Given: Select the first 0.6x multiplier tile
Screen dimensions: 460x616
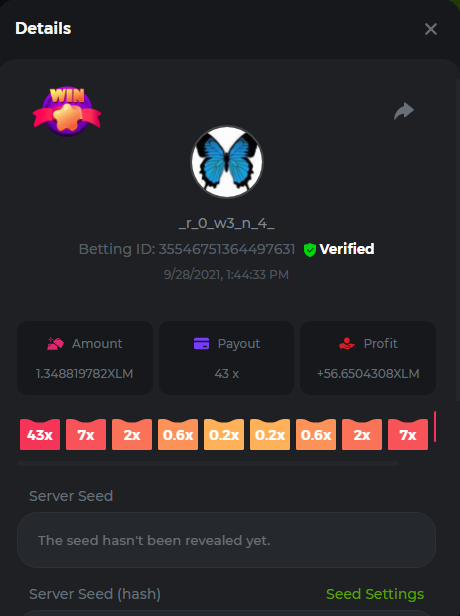Looking at the screenshot, I should click(x=178, y=434).
